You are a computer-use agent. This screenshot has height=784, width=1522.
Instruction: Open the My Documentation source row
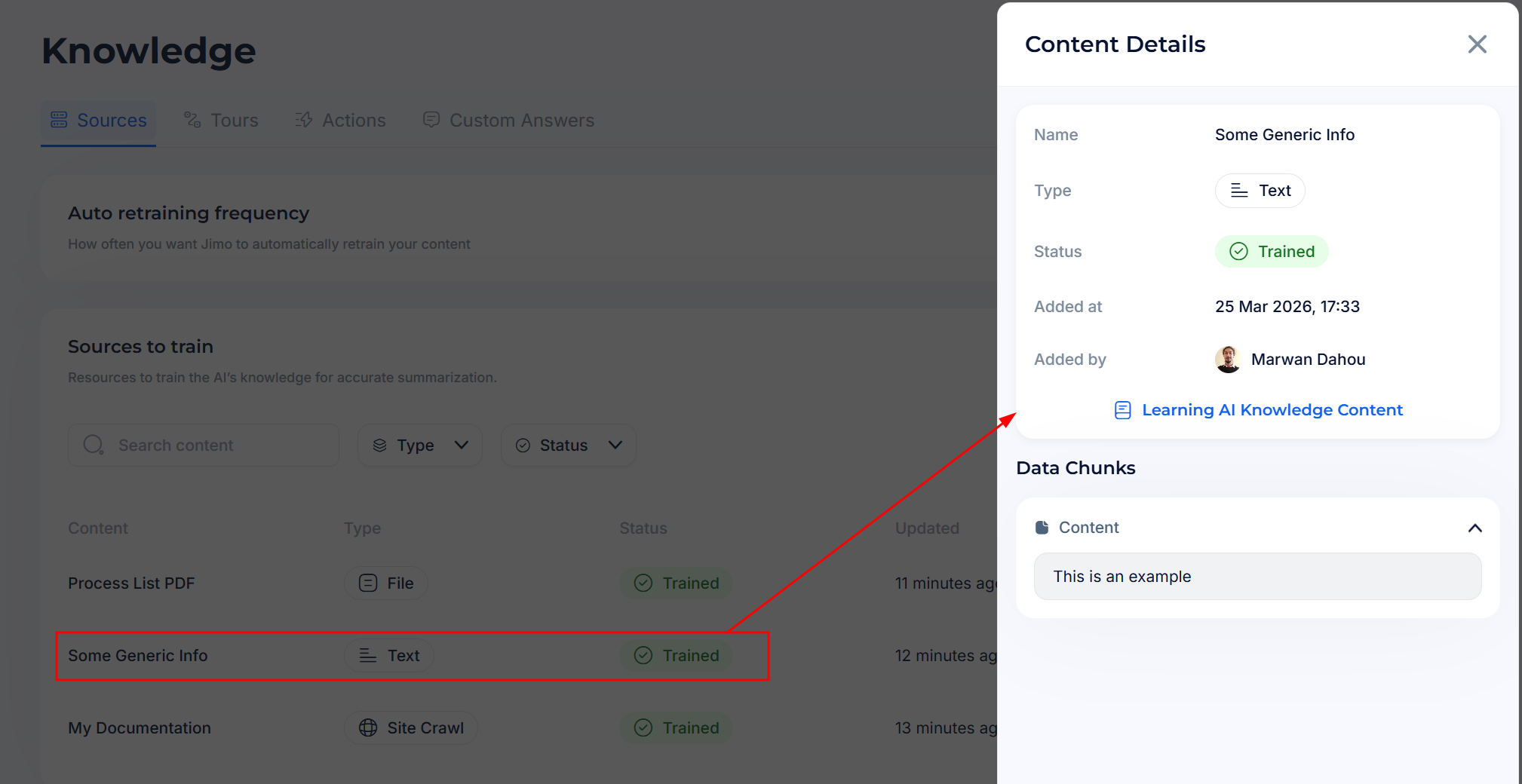pos(140,728)
